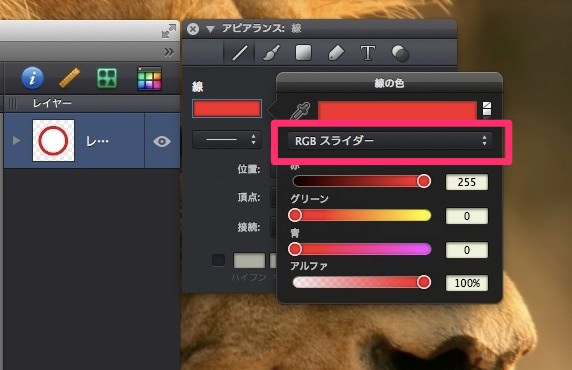Toggle layer visibility eye icon
572x370 pixels.
pos(162,141)
